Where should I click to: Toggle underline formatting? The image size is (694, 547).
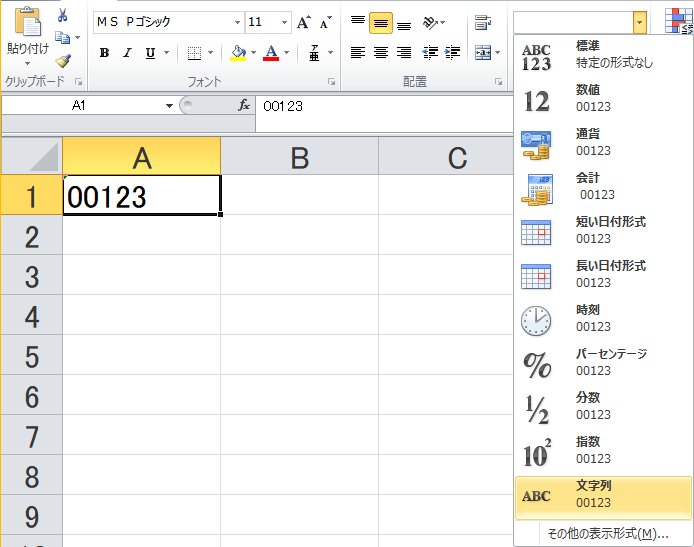[x=150, y=53]
